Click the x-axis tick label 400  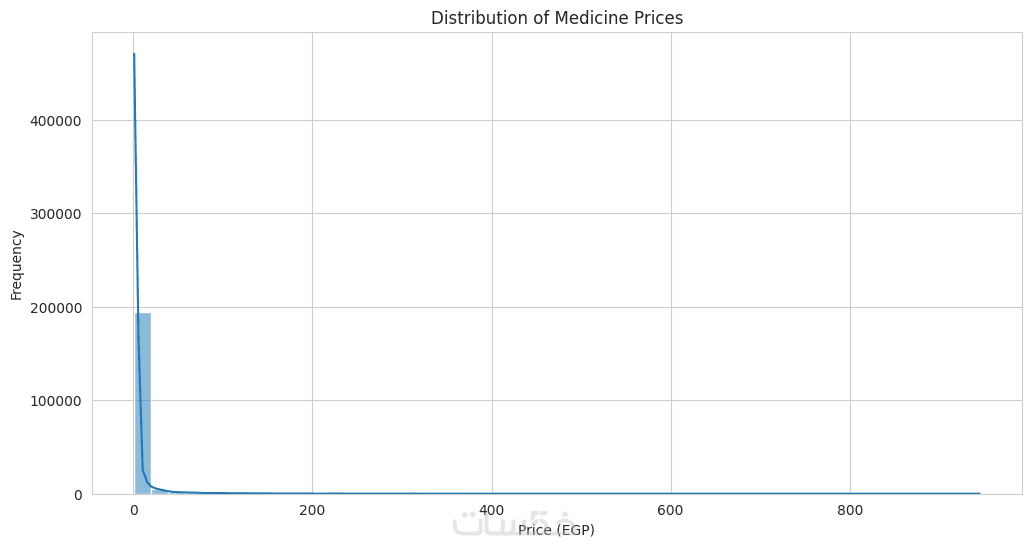491,510
